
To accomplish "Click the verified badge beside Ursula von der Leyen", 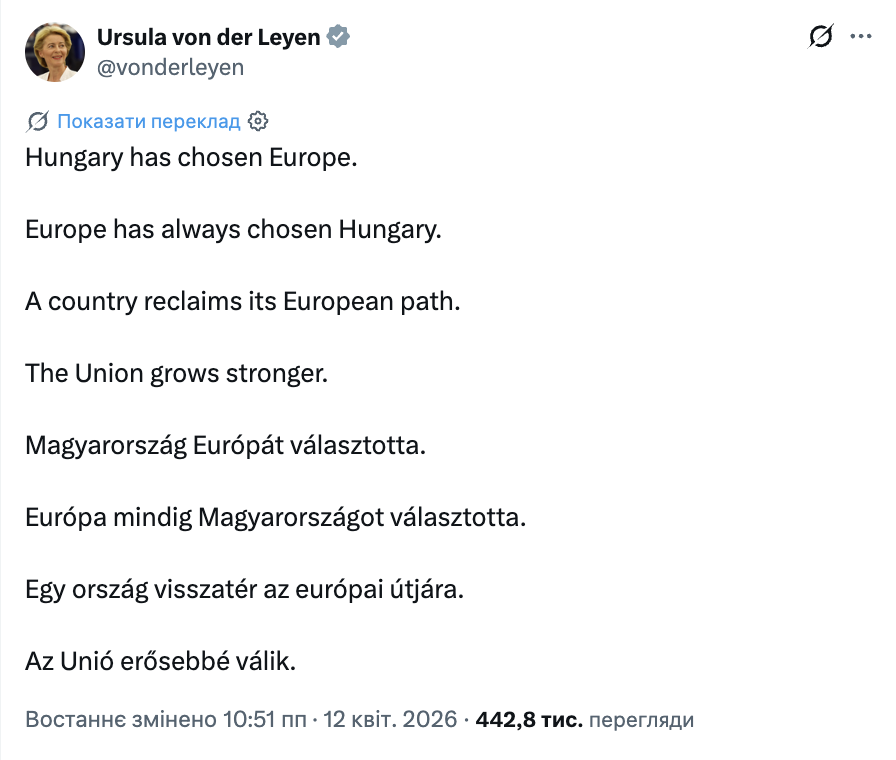I will point(338,36).
